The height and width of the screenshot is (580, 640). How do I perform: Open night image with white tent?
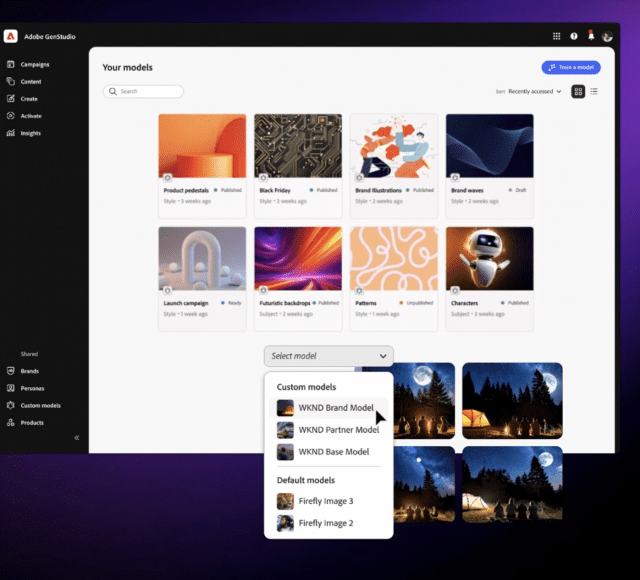(x=512, y=484)
